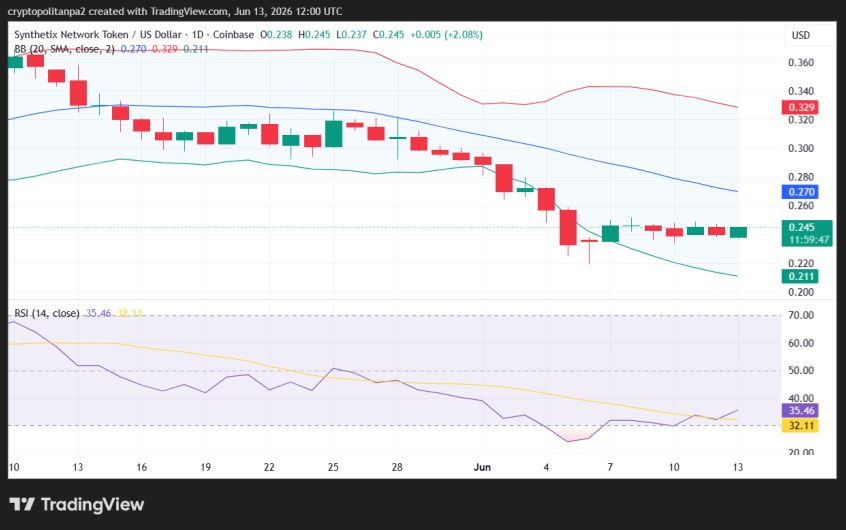Image resolution: width=846 pixels, height=530 pixels.
Task: Click the 'Jun' date label on time axis
Action: pyautogui.click(x=482, y=467)
